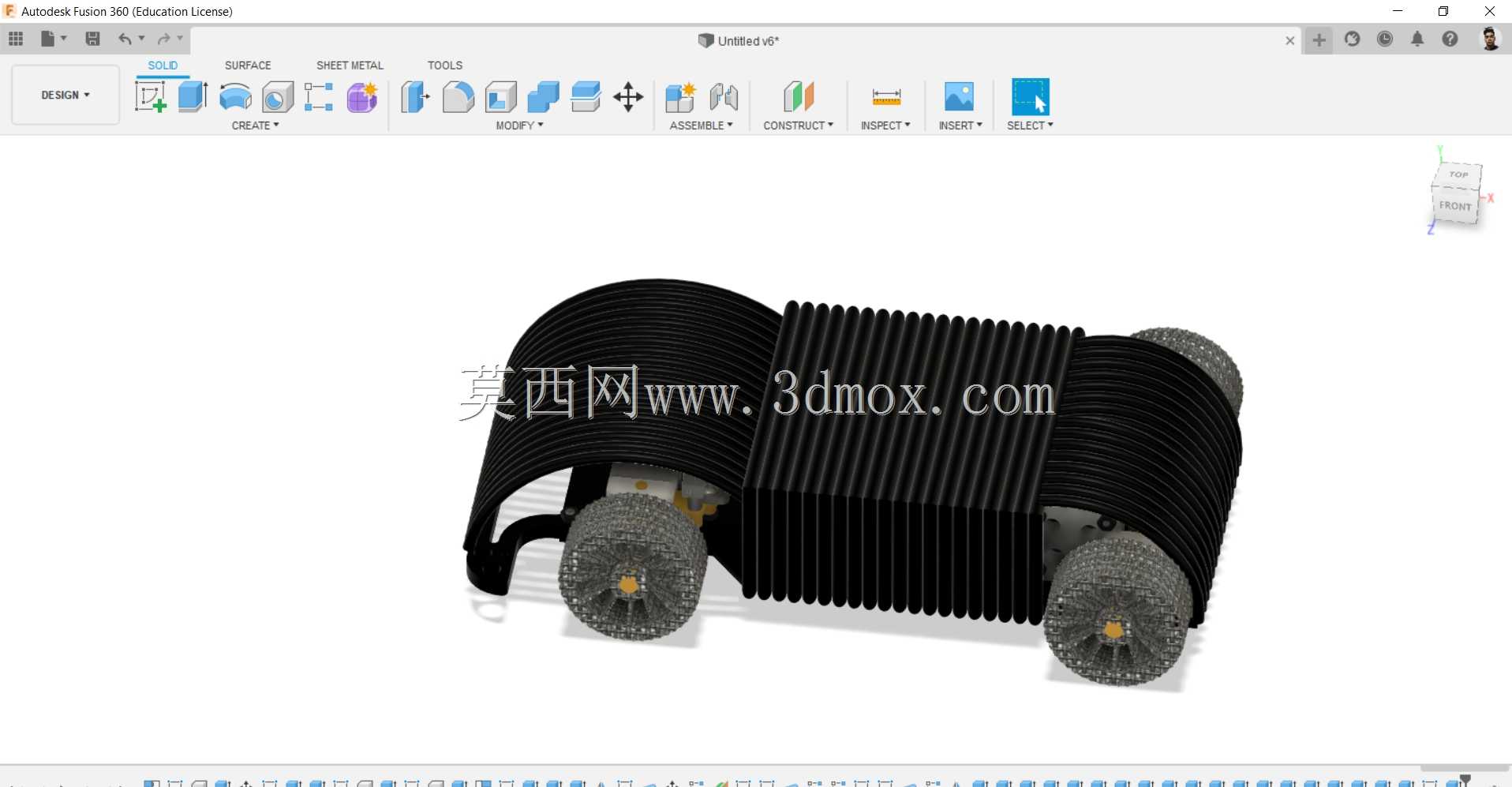Select the Insert image icon
This screenshot has width=1512, height=787.
click(x=960, y=97)
